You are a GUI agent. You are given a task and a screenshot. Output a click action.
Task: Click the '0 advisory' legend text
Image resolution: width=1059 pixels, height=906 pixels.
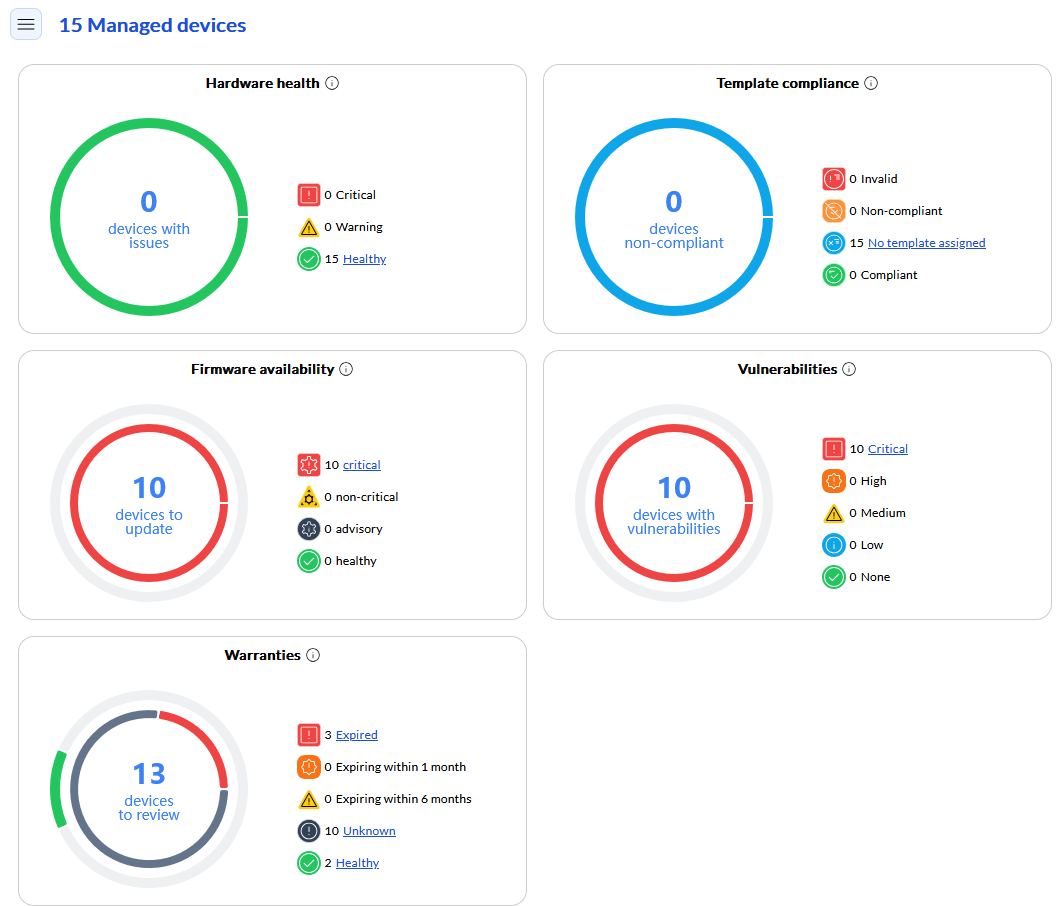click(x=353, y=529)
